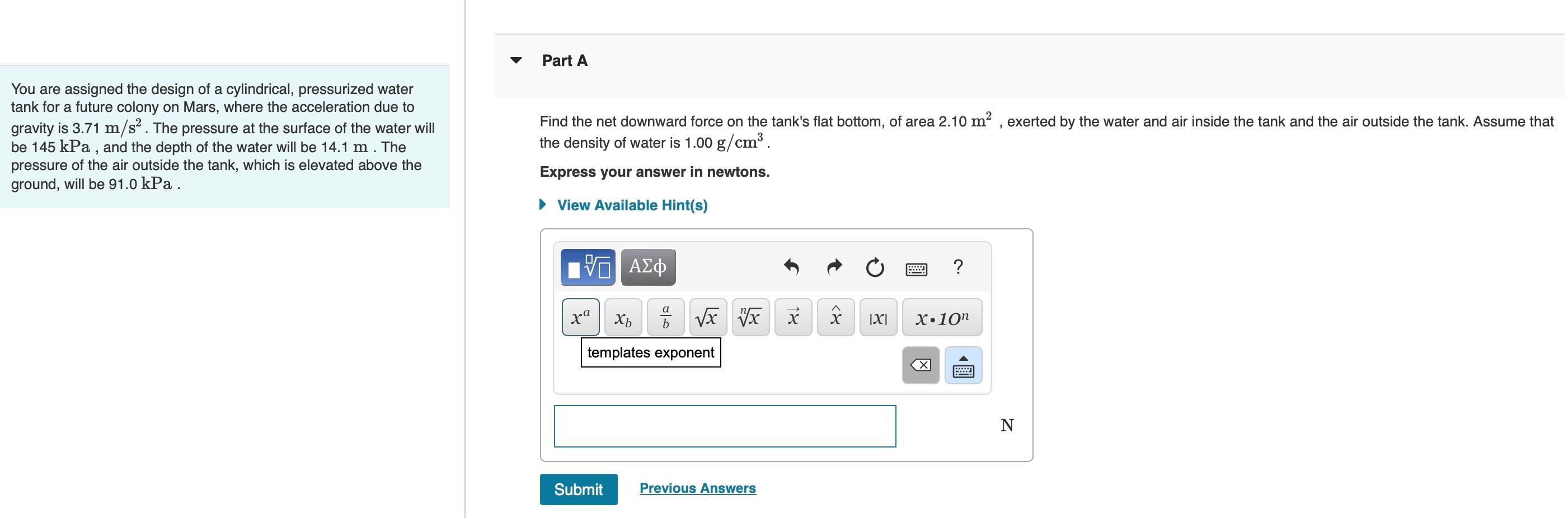This screenshot has height=518, width=1568.
Task: Open the Previous Answers link
Action: 697,488
